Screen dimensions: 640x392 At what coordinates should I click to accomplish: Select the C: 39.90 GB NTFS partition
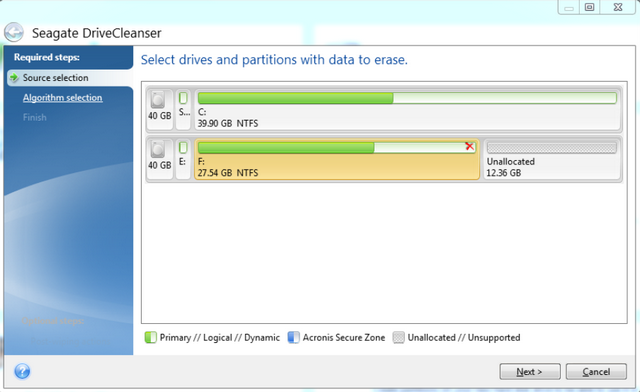coord(407,109)
